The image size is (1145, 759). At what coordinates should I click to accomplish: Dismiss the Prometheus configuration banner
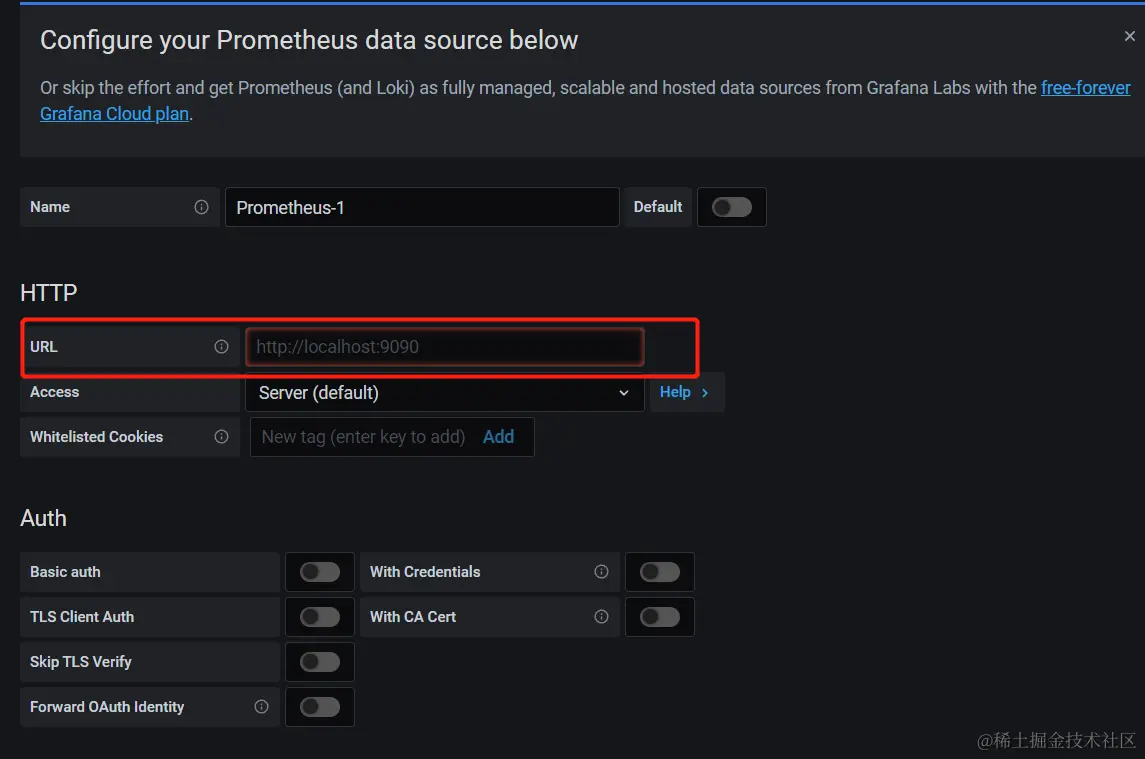pos(1129,37)
